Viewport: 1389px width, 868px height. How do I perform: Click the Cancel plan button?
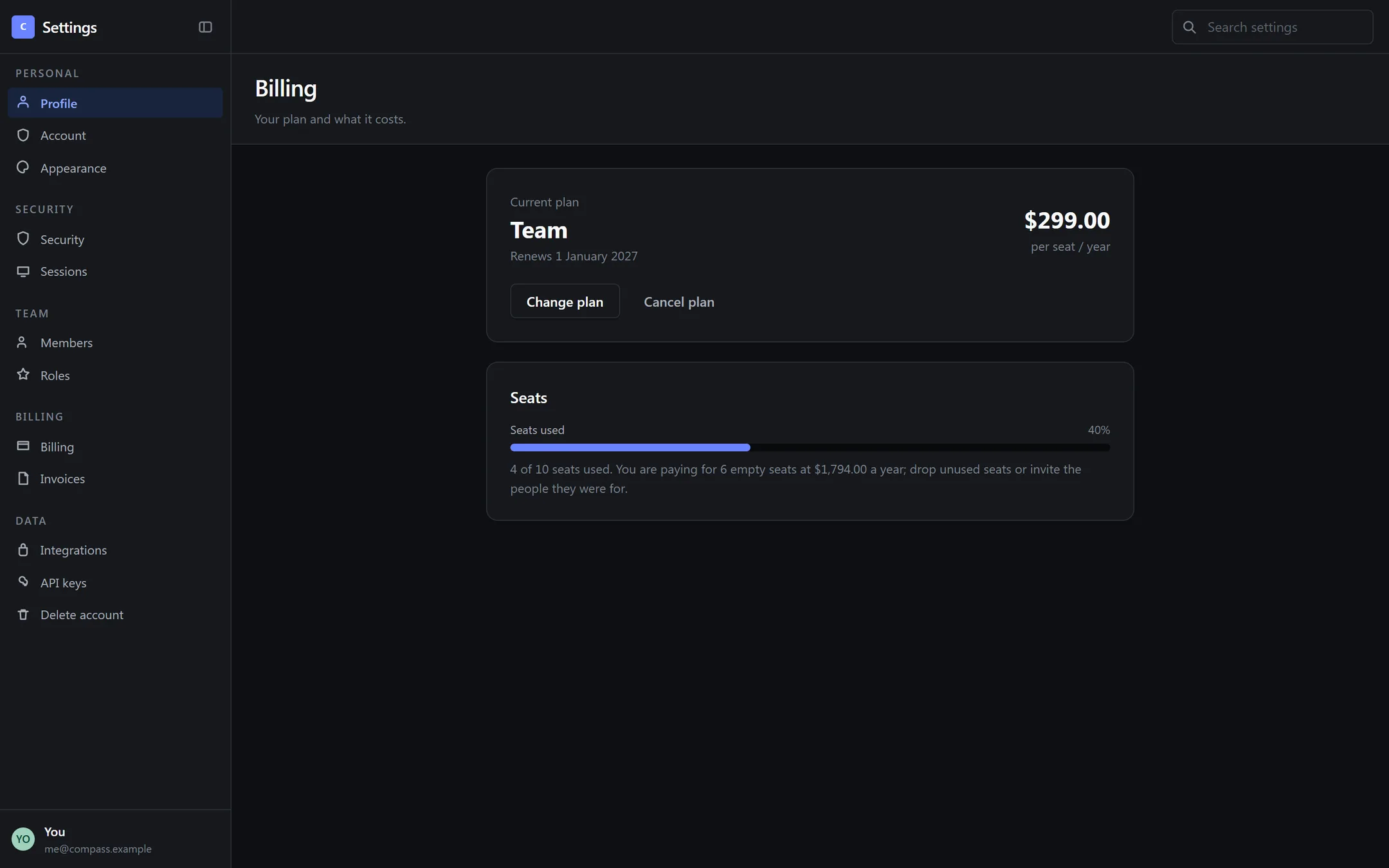coord(679,301)
